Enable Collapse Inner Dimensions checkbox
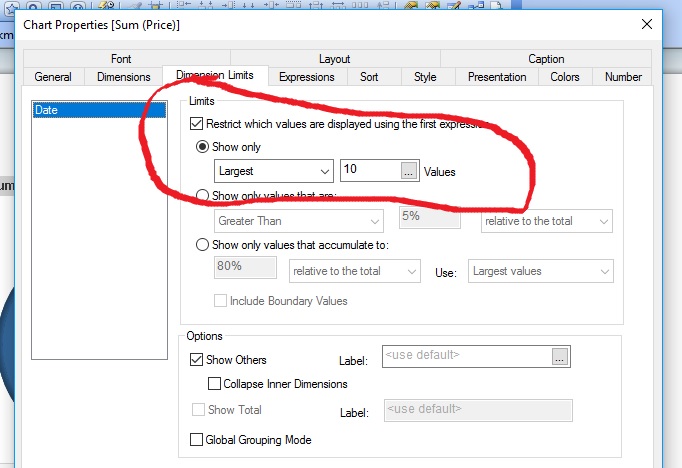This screenshot has width=682, height=468. coord(214,384)
